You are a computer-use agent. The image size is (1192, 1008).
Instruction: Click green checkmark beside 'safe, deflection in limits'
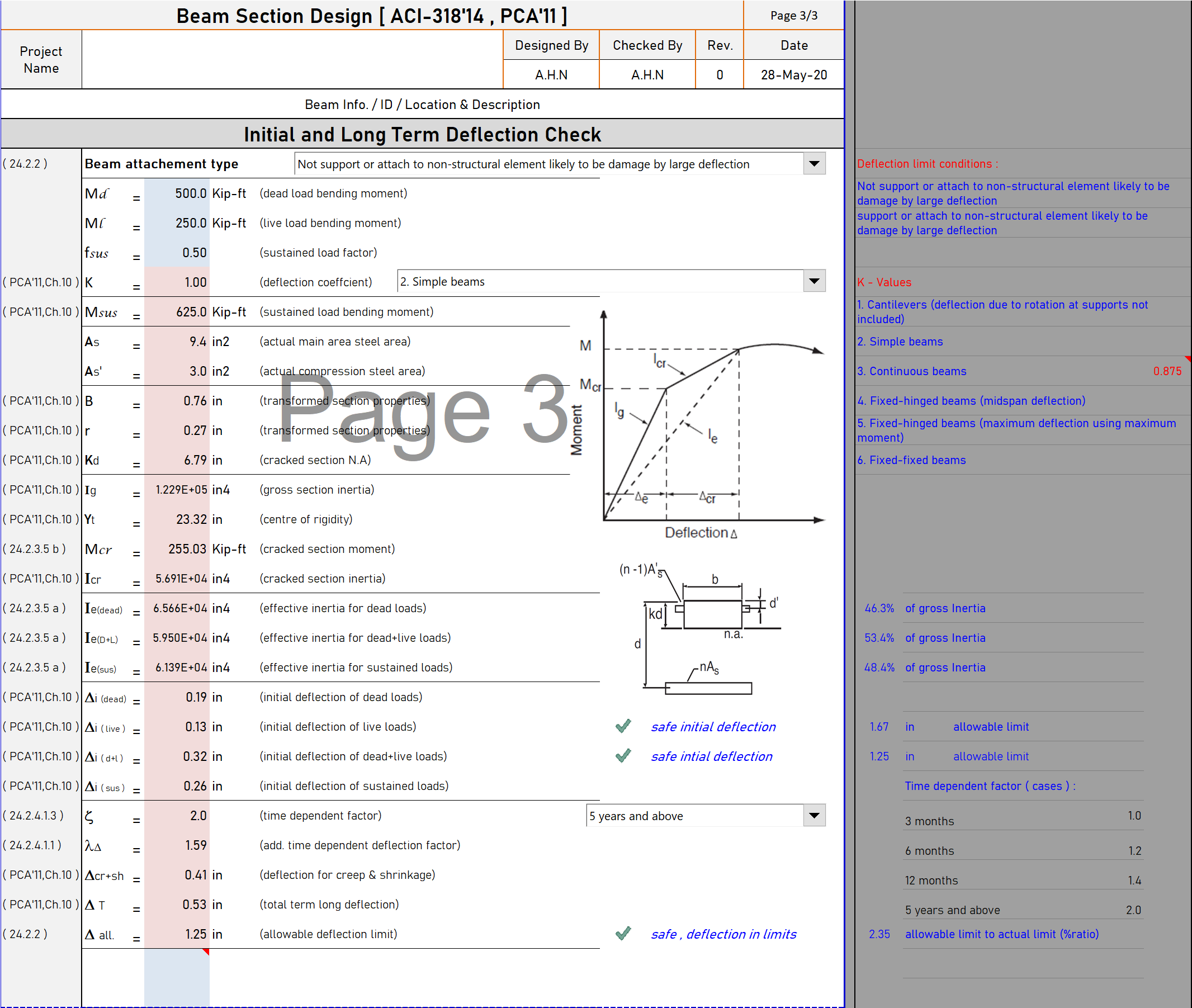coord(623,934)
